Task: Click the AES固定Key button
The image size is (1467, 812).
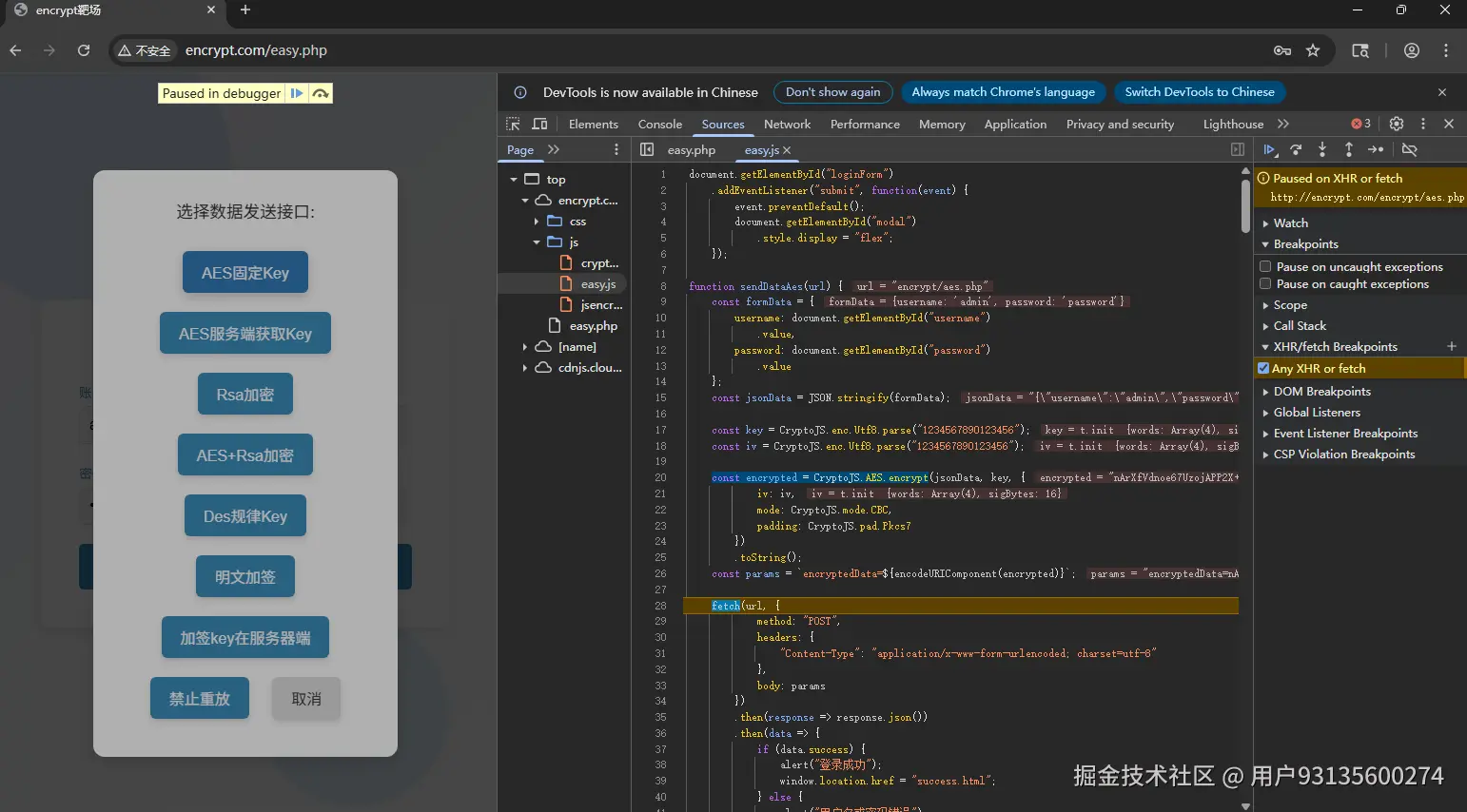Action: click(245, 273)
